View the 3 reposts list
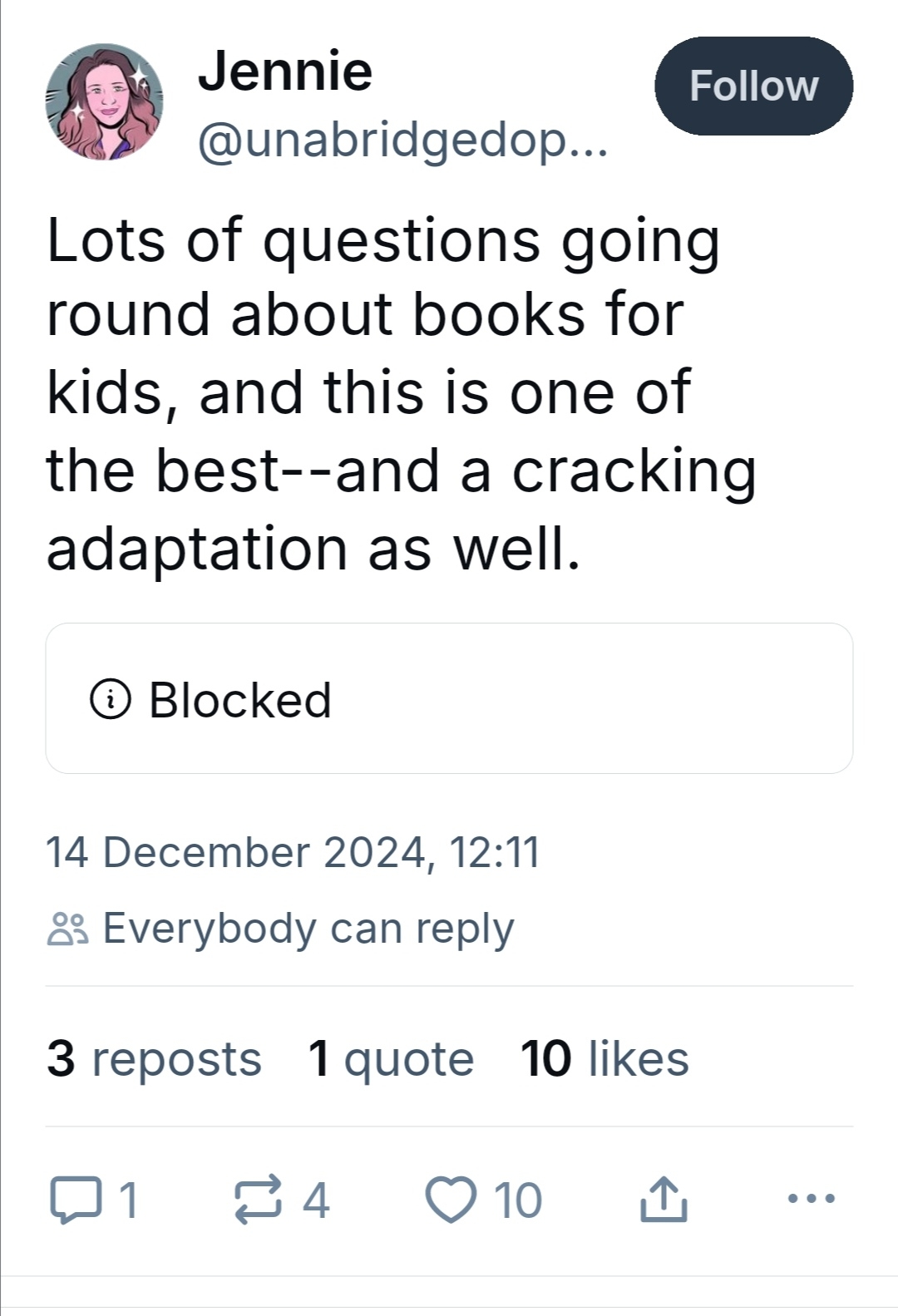This screenshot has width=898, height=1316. pyautogui.click(x=154, y=1058)
